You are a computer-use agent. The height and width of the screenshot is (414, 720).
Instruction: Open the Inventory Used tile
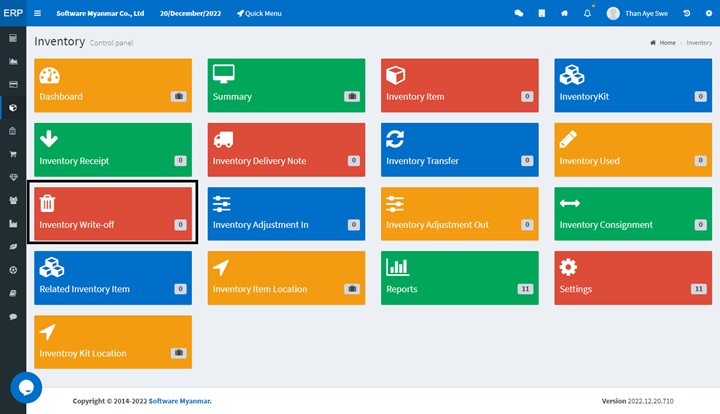coord(633,150)
